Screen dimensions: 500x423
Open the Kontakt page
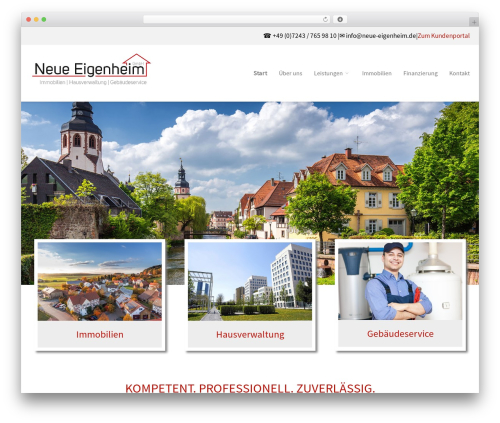tap(459, 73)
